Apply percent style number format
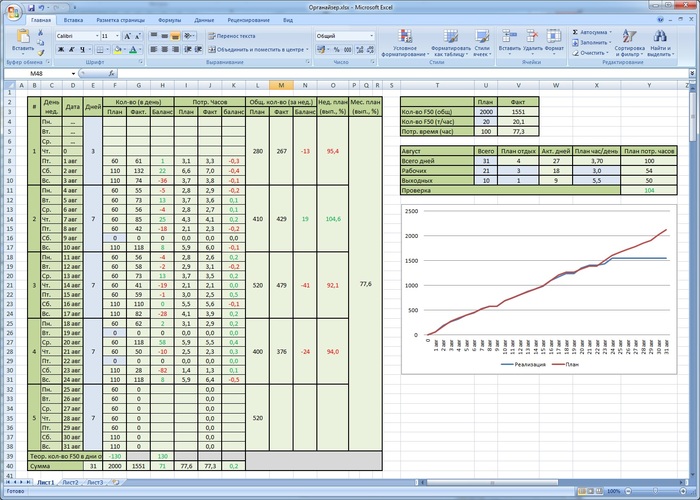This screenshot has height=500, width=700. (x=337, y=50)
